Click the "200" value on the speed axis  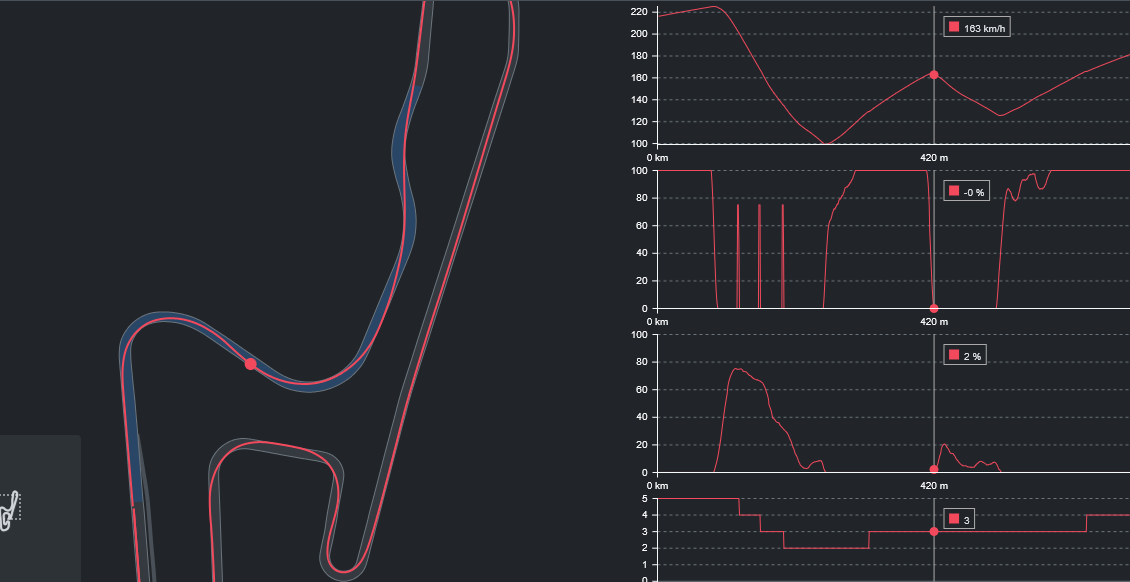coord(641,34)
